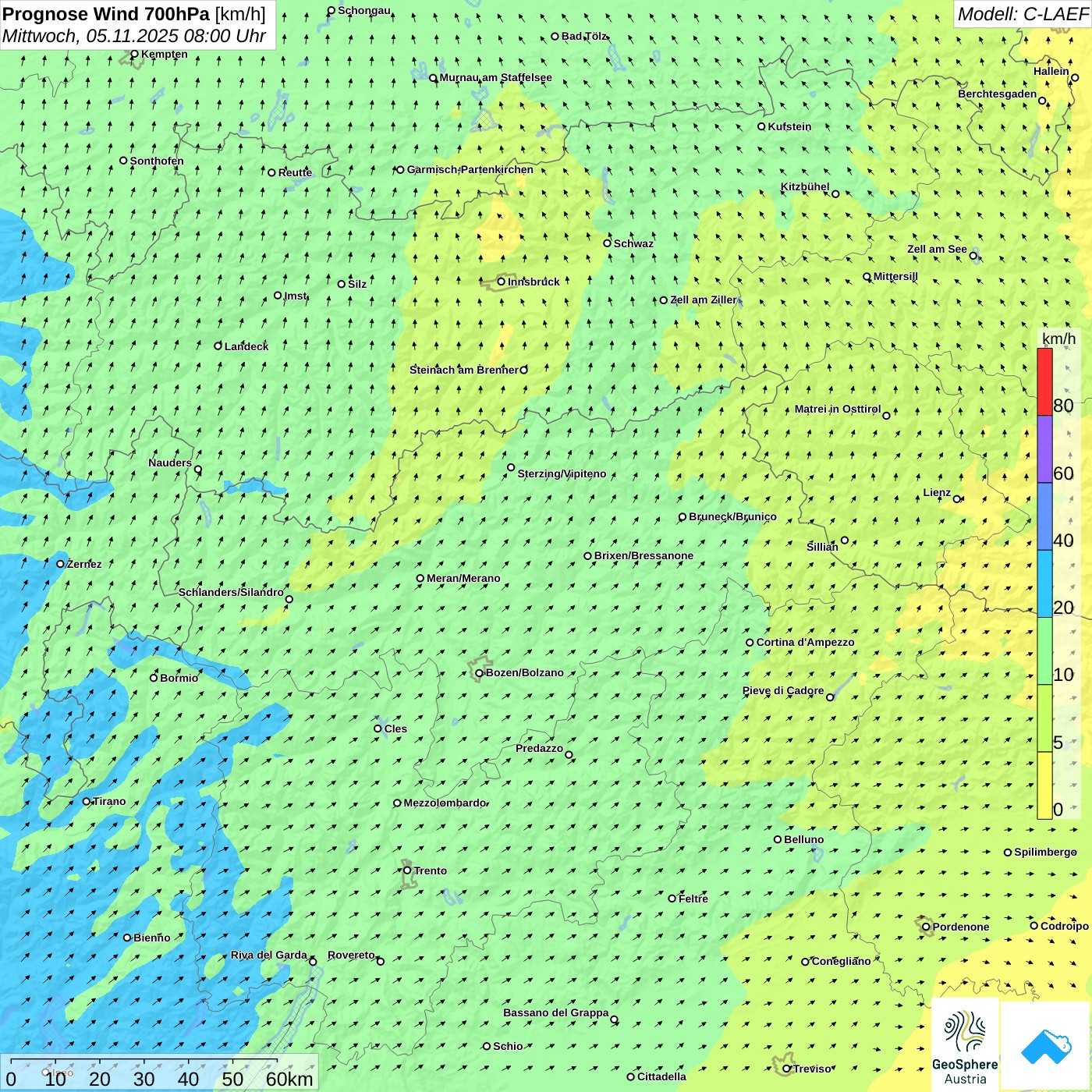Click the purple 60 km/h legend swatch

(1044, 449)
